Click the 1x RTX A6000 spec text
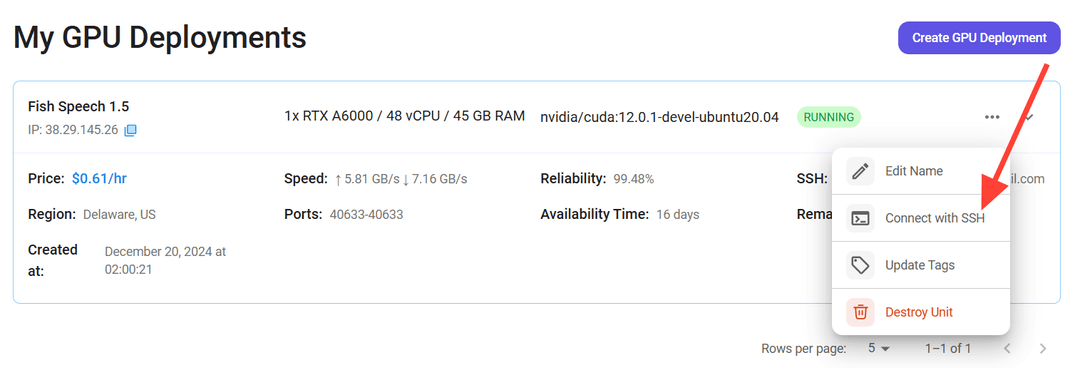This screenshot has height=368, width=1080. coord(404,116)
